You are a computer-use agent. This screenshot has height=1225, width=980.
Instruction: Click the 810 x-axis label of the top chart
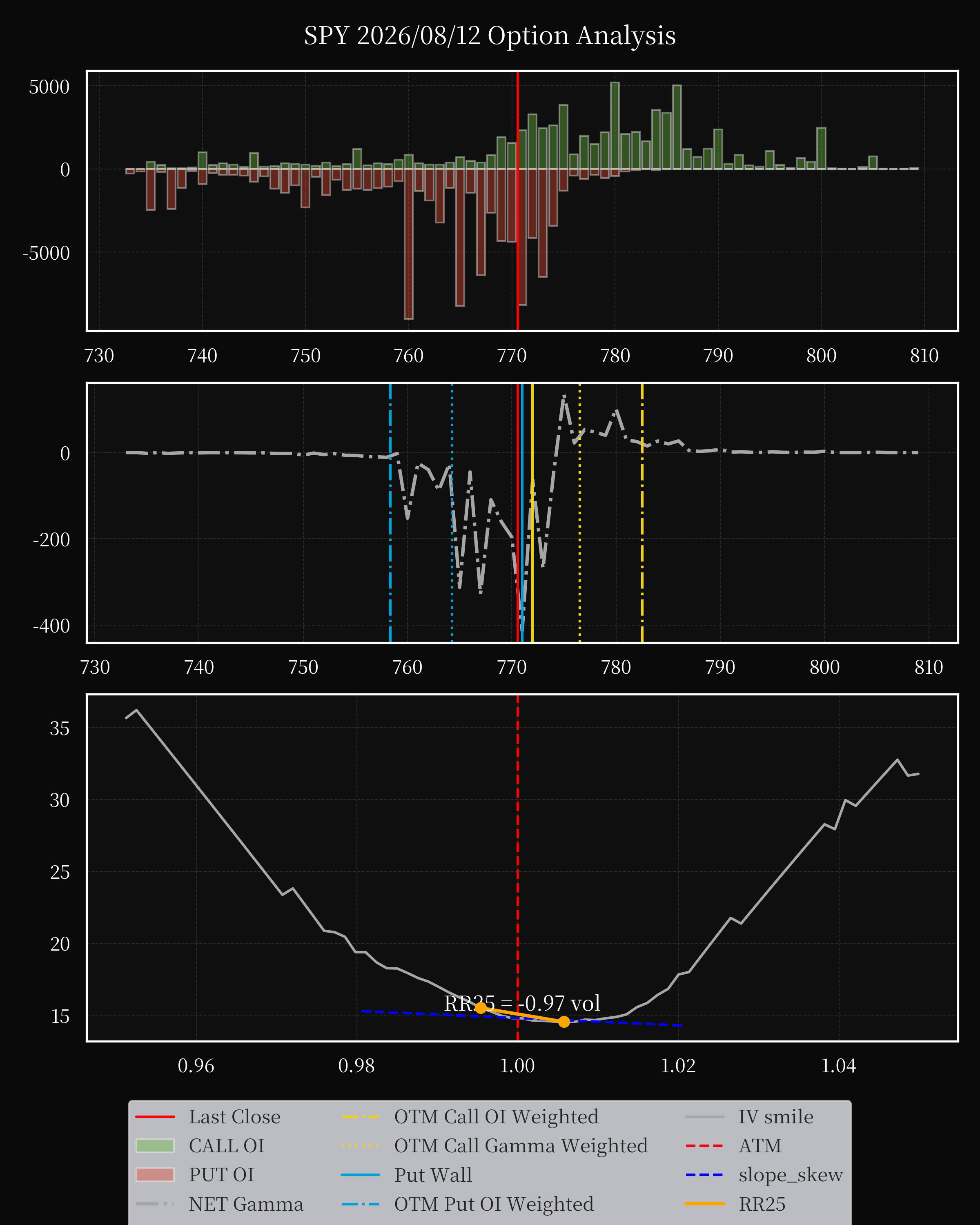[x=924, y=356]
